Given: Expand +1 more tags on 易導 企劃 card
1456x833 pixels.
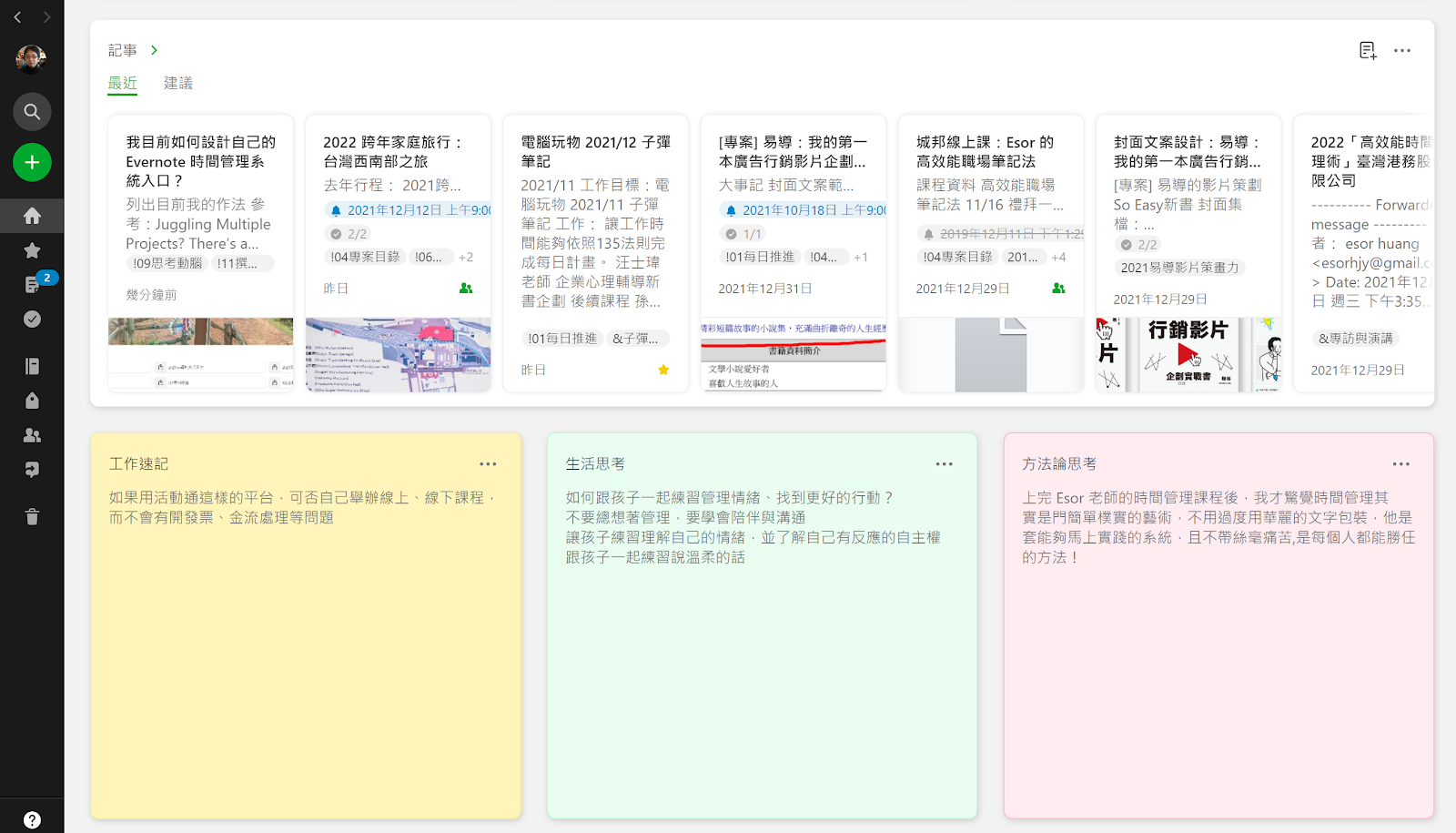Looking at the screenshot, I should click(861, 258).
